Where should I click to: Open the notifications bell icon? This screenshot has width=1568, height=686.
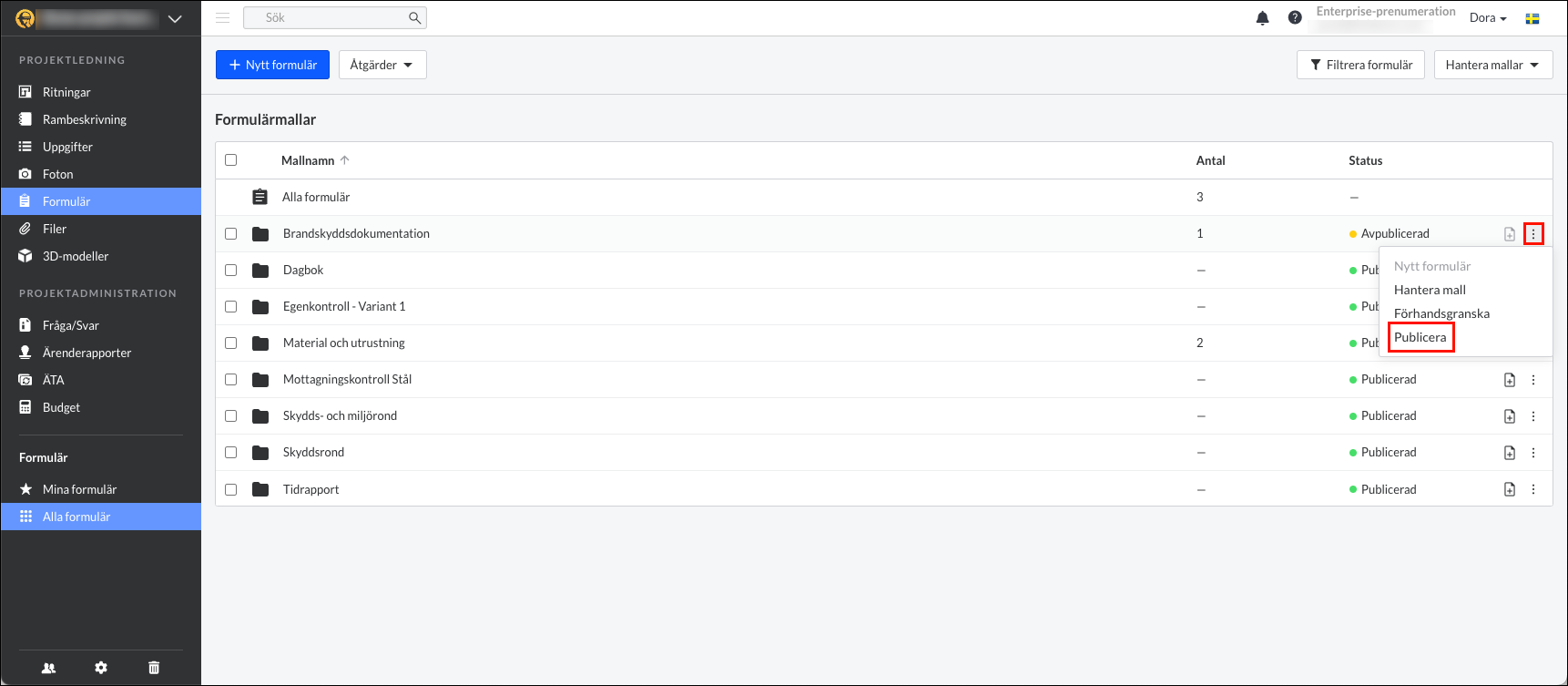coord(1262,18)
